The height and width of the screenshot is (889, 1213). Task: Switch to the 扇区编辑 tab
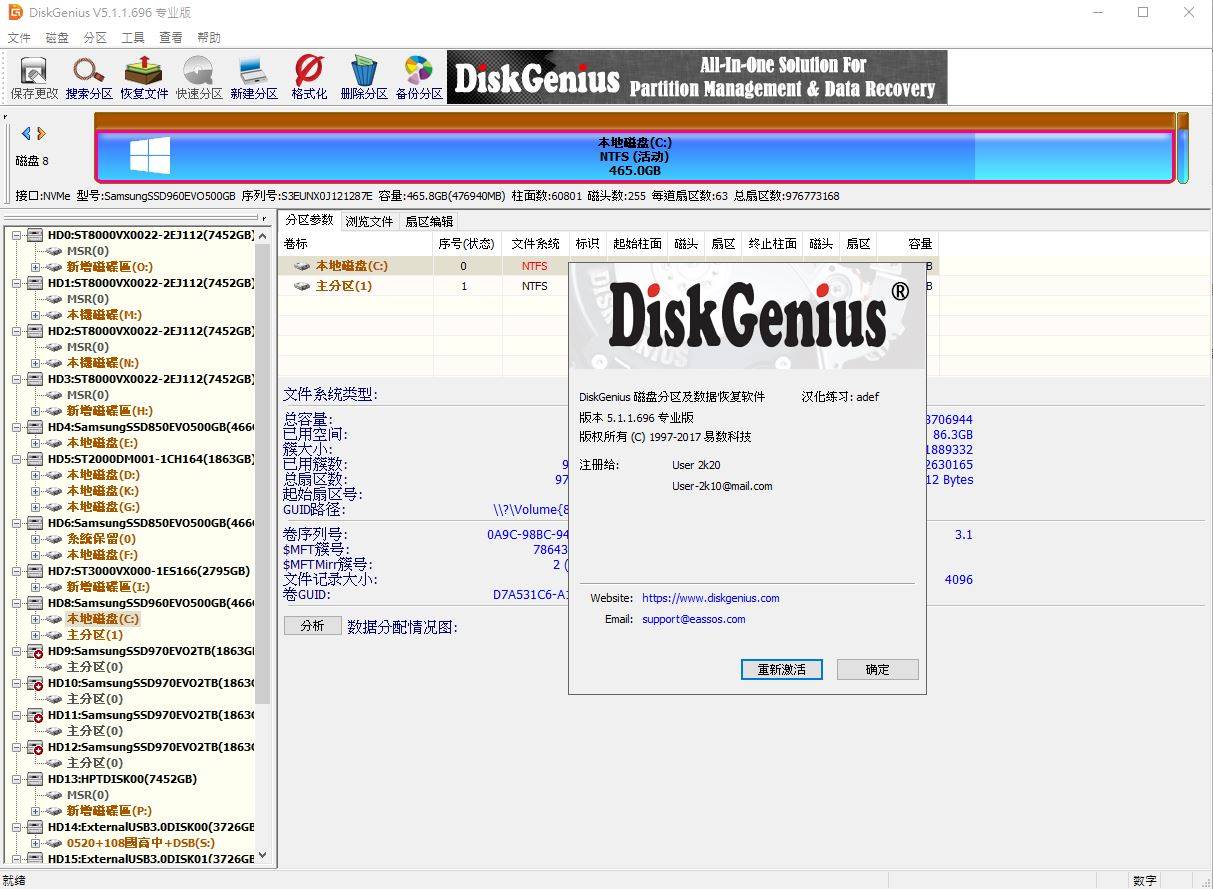pos(429,221)
